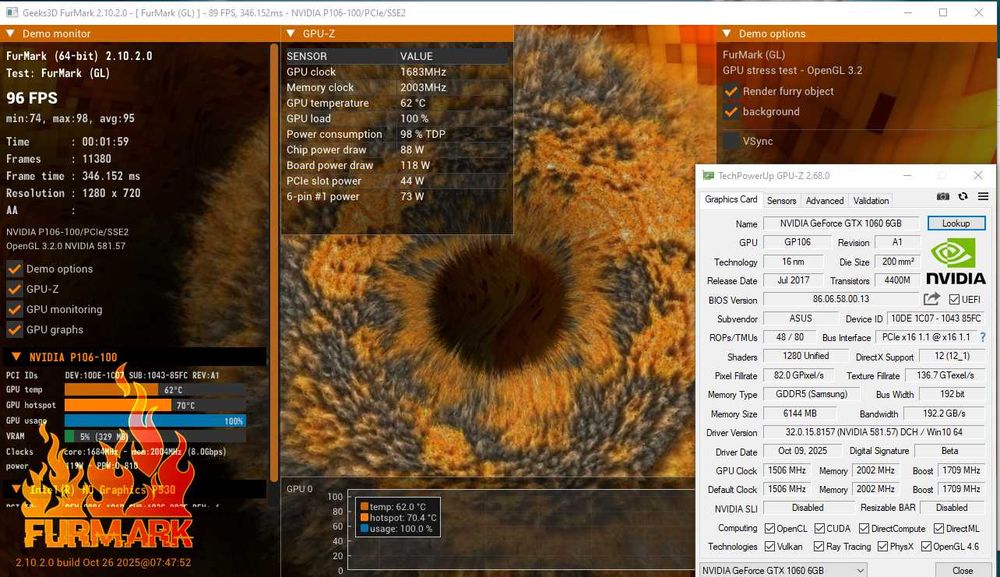Collapse the NVIDIA P106-100 section
Image resolution: width=1000 pixels, height=577 pixels.
pos(17,357)
